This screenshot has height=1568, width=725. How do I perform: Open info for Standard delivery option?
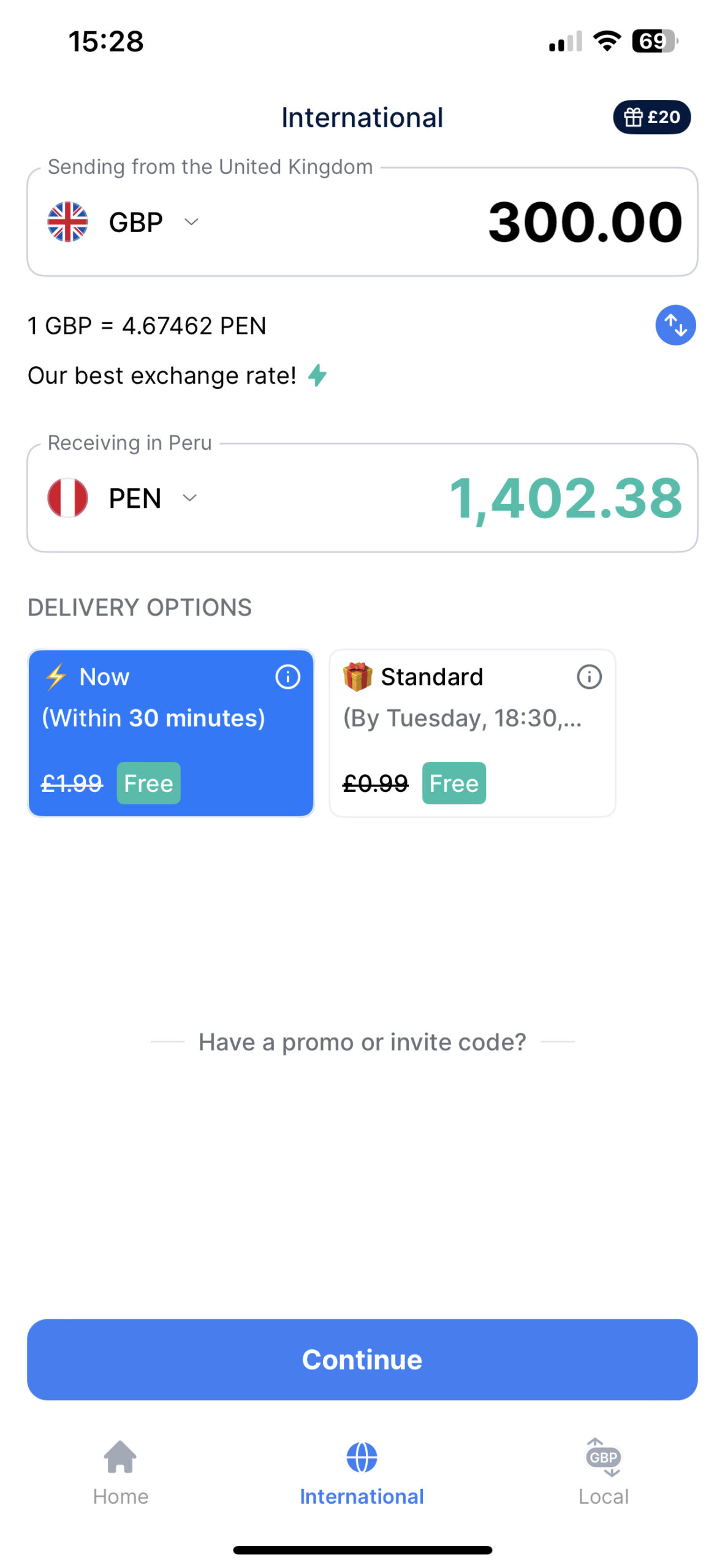click(x=589, y=677)
